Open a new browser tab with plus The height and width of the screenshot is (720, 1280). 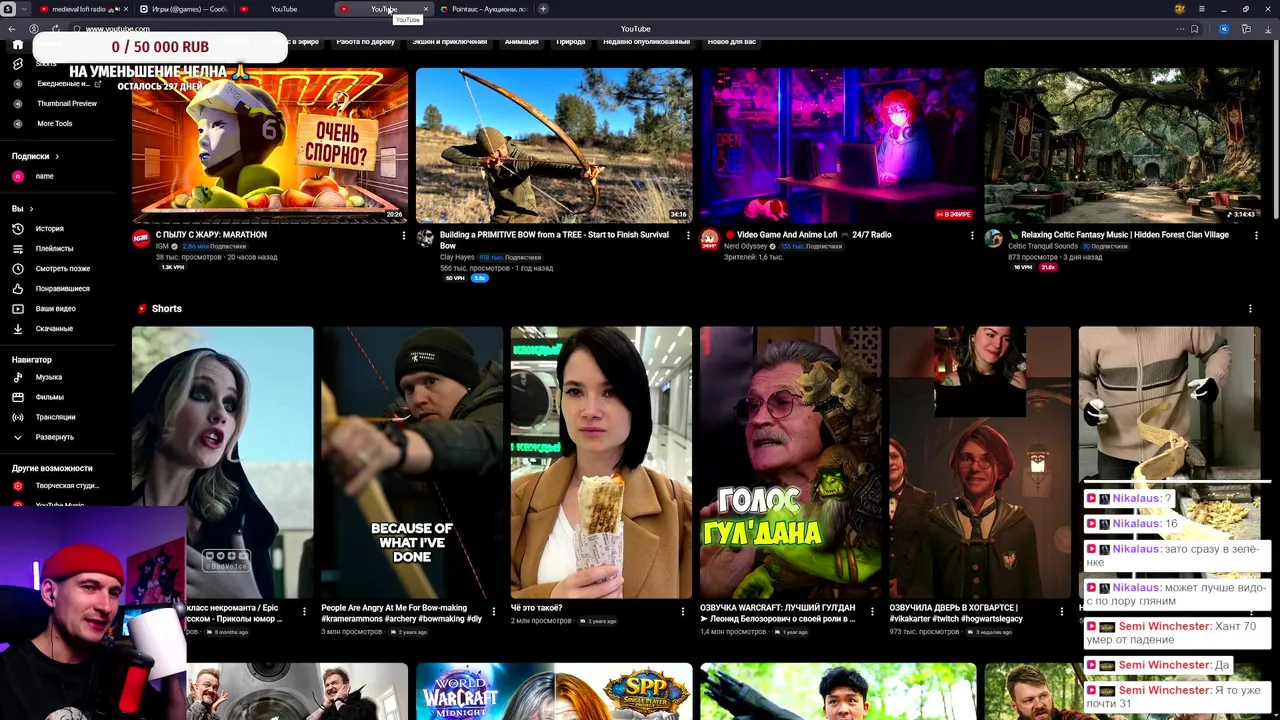coord(543,9)
